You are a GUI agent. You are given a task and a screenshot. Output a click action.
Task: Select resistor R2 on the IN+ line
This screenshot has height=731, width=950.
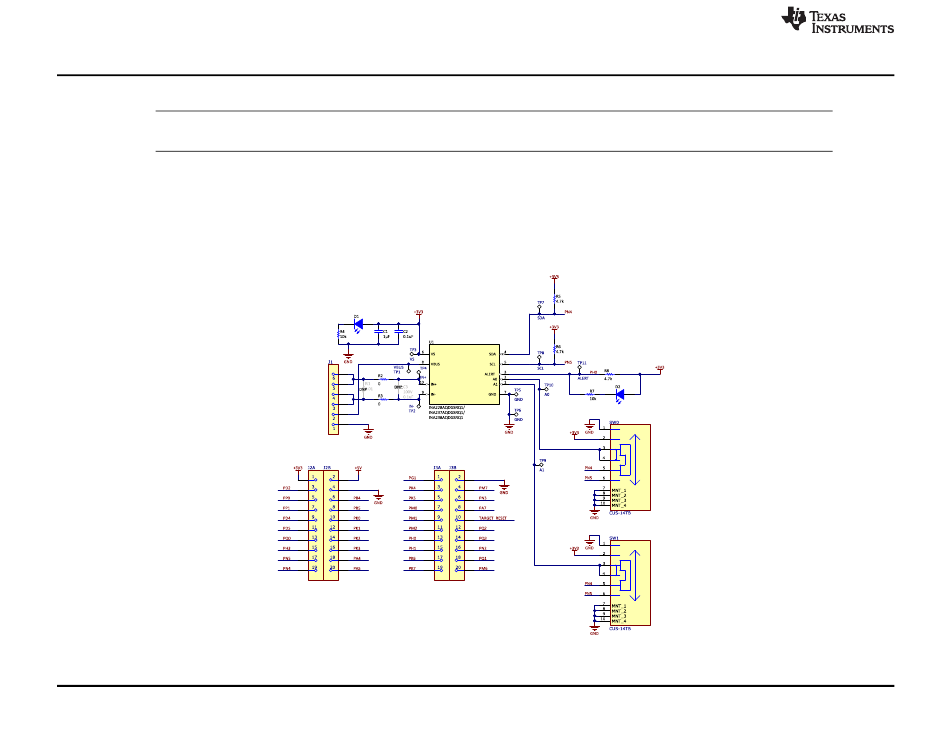383,380
